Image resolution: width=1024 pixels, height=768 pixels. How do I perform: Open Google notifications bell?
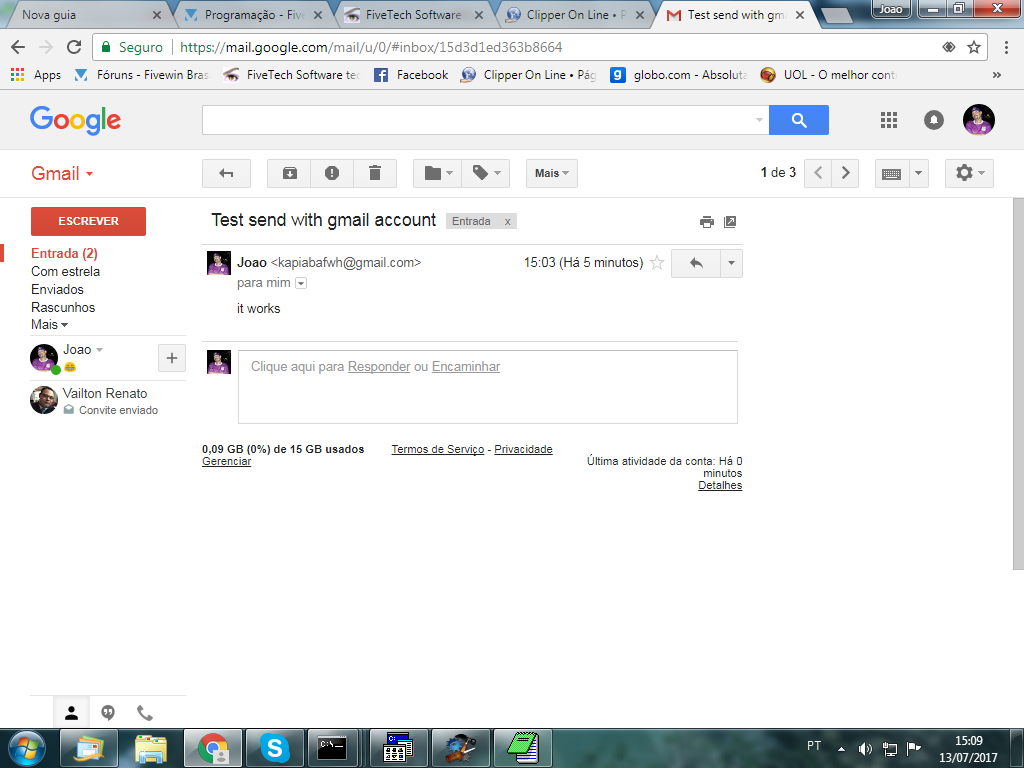pos(934,120)
